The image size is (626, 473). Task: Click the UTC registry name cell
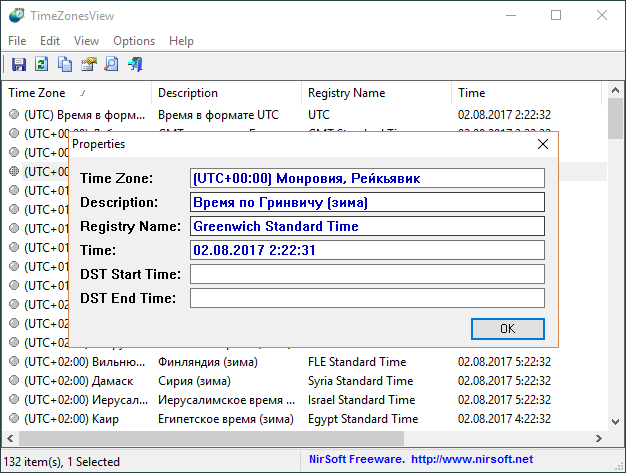tap(319, 115)
